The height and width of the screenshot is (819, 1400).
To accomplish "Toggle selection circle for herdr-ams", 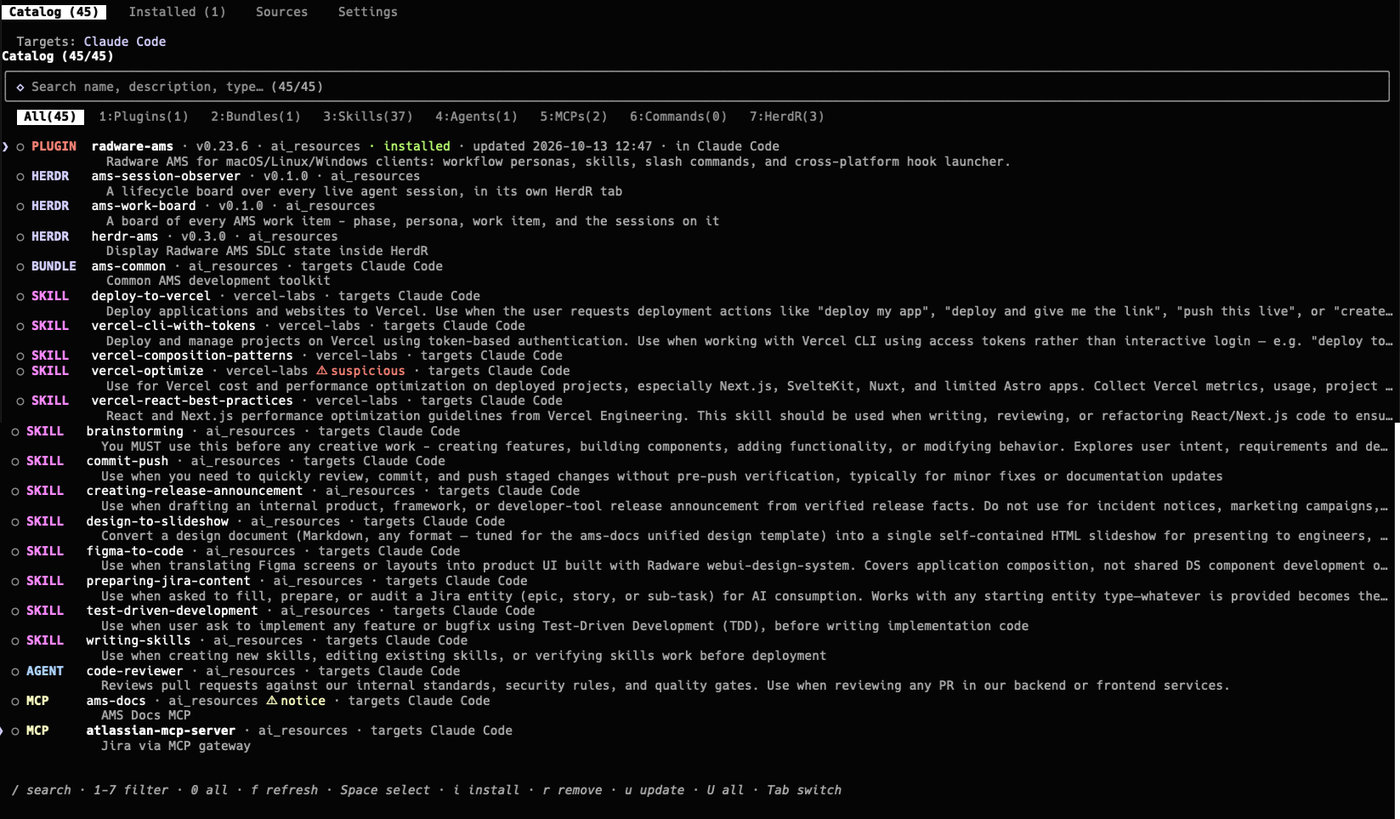I will pos(20,237).
